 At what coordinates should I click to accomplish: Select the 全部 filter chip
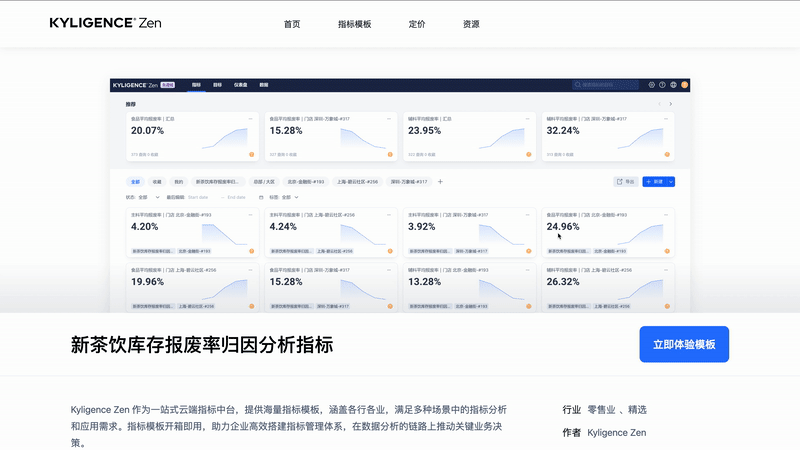[x=135, y=182]
